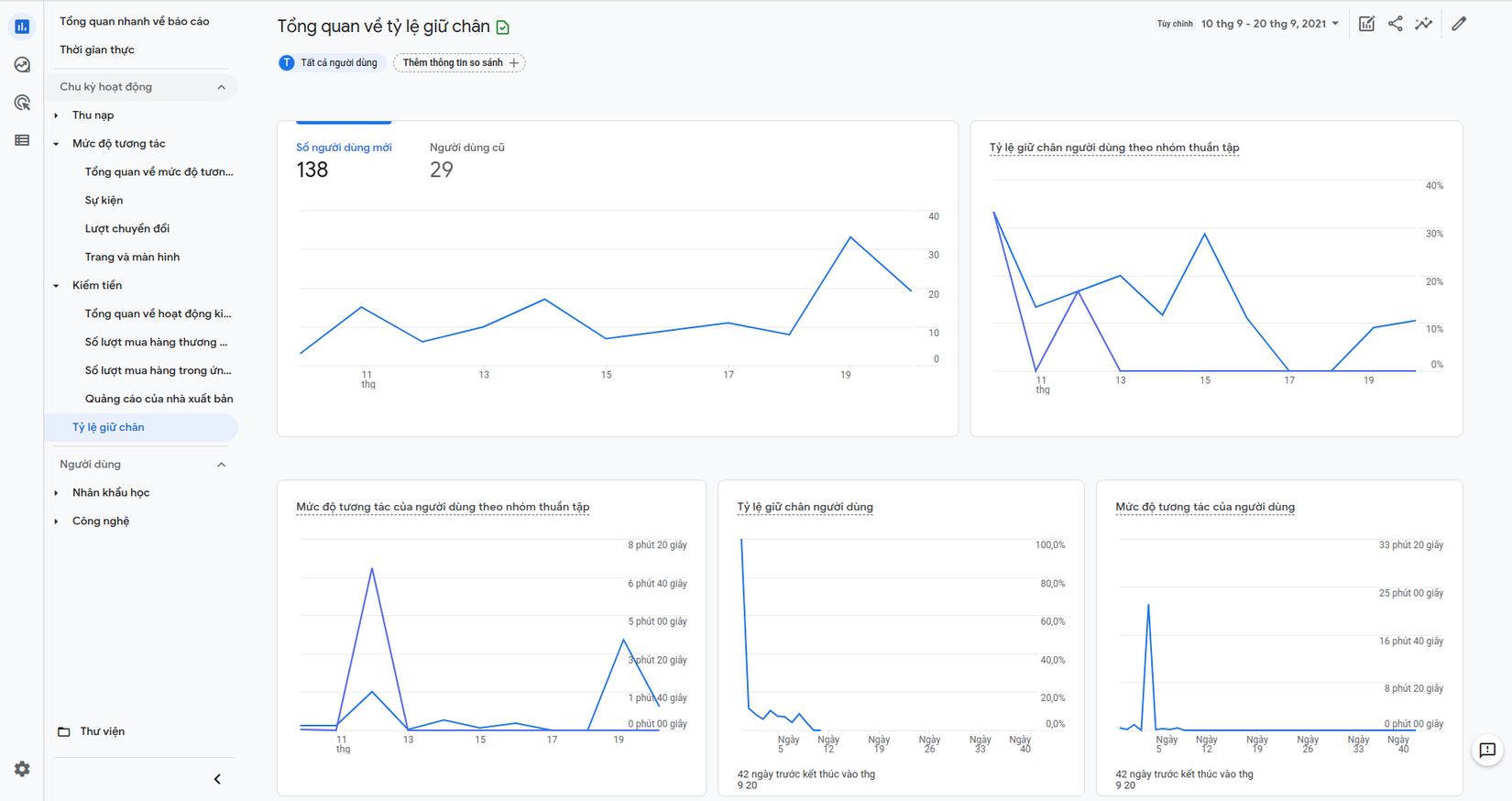Open the feedback icon at bottom right
Screen dimensions: 1512x801
pos(1487,751)
